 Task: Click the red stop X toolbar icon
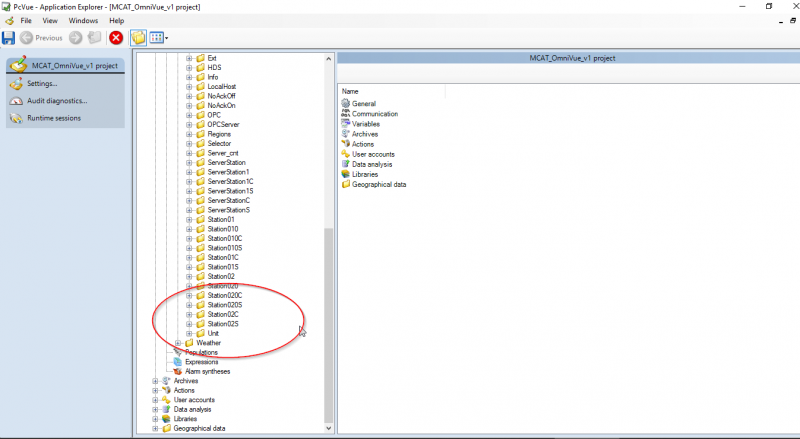click(116, 38)
